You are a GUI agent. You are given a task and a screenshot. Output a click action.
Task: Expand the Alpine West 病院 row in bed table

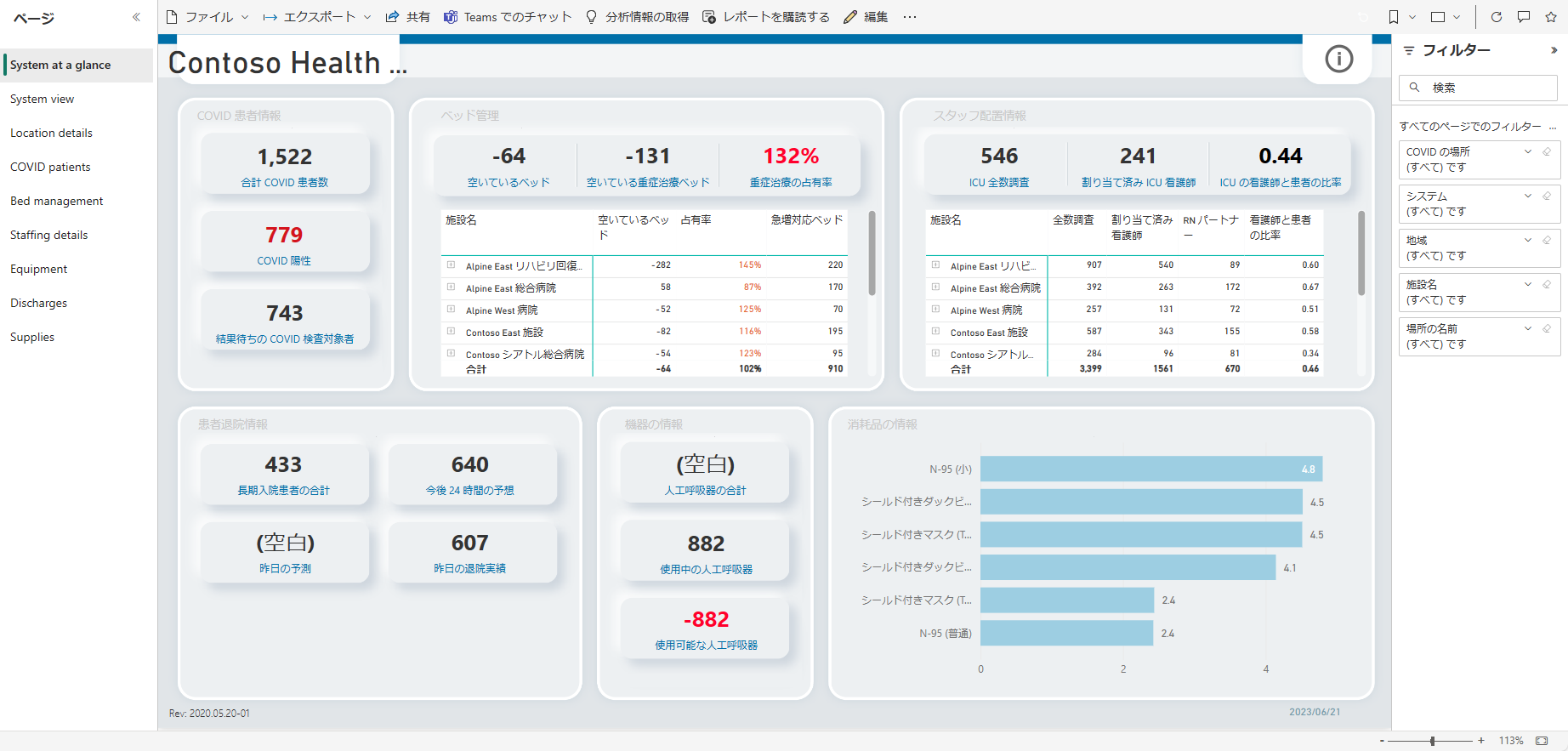click(x=451, y=309)
